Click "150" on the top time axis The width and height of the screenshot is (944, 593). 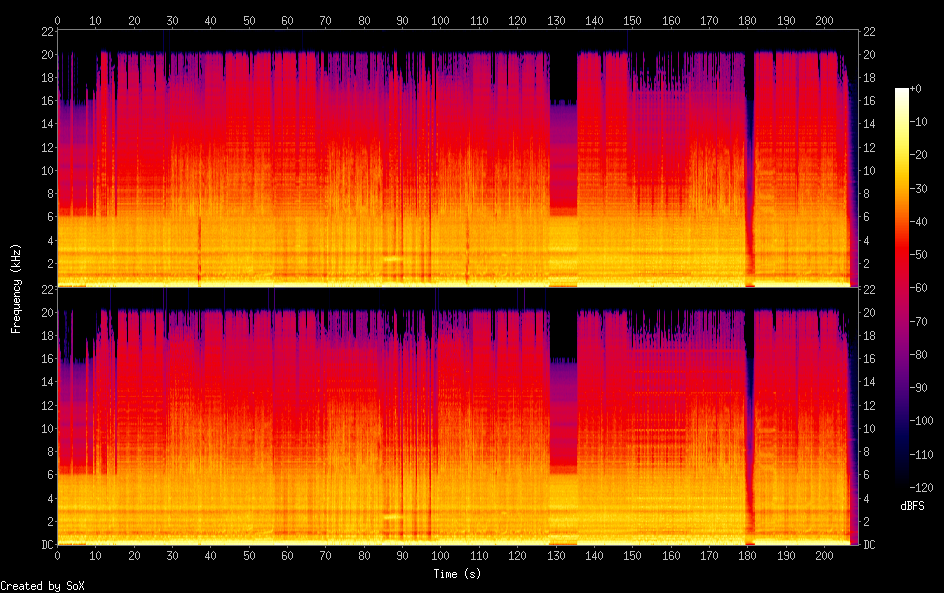coord(632,20)
